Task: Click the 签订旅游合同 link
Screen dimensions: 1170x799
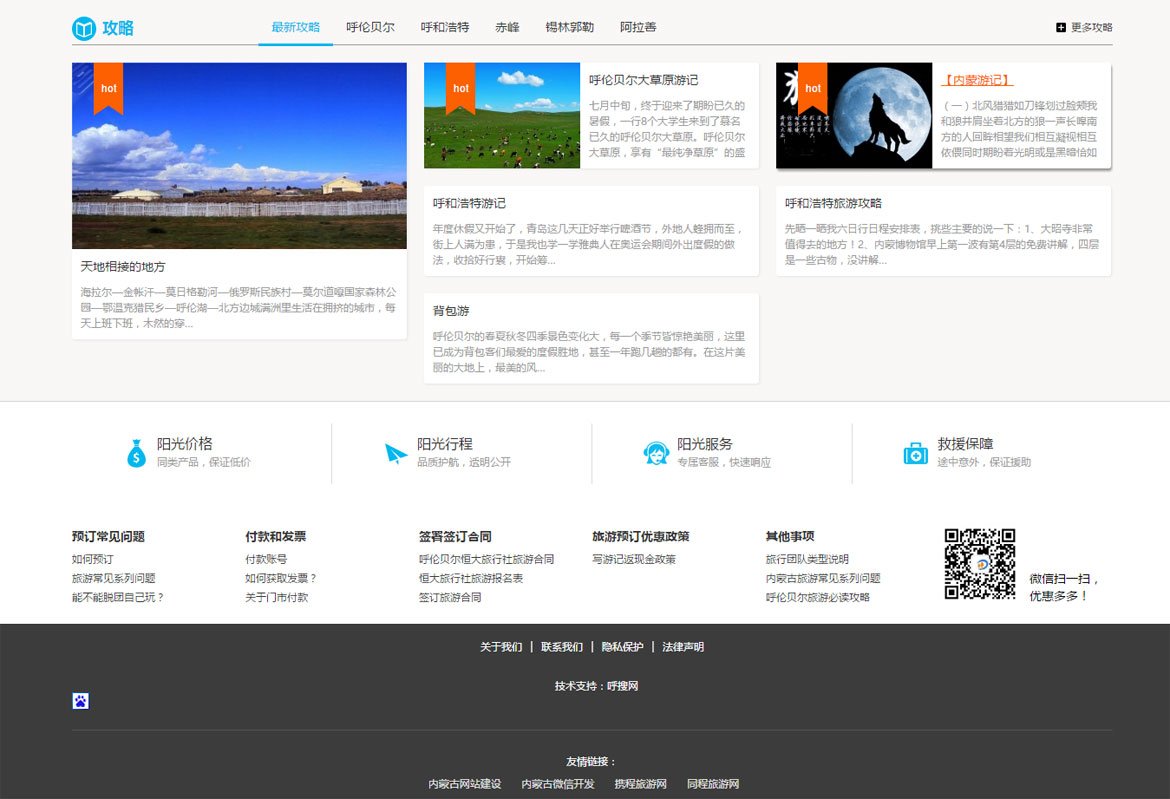Action: pyautogui.click(x=450, y=597)
